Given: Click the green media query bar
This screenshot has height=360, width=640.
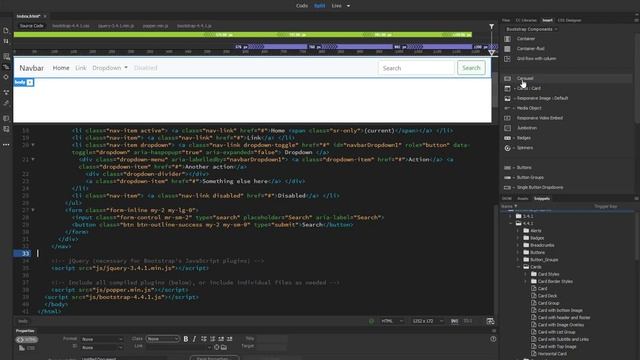Looking at the screenshot, I should [x=242, y=35].
